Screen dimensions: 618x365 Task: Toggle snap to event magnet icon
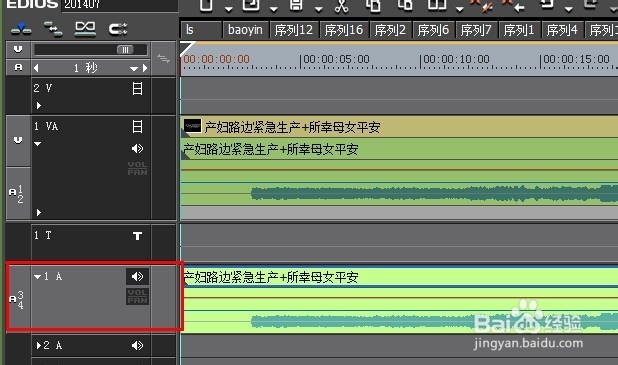click(x=118, y=29)
